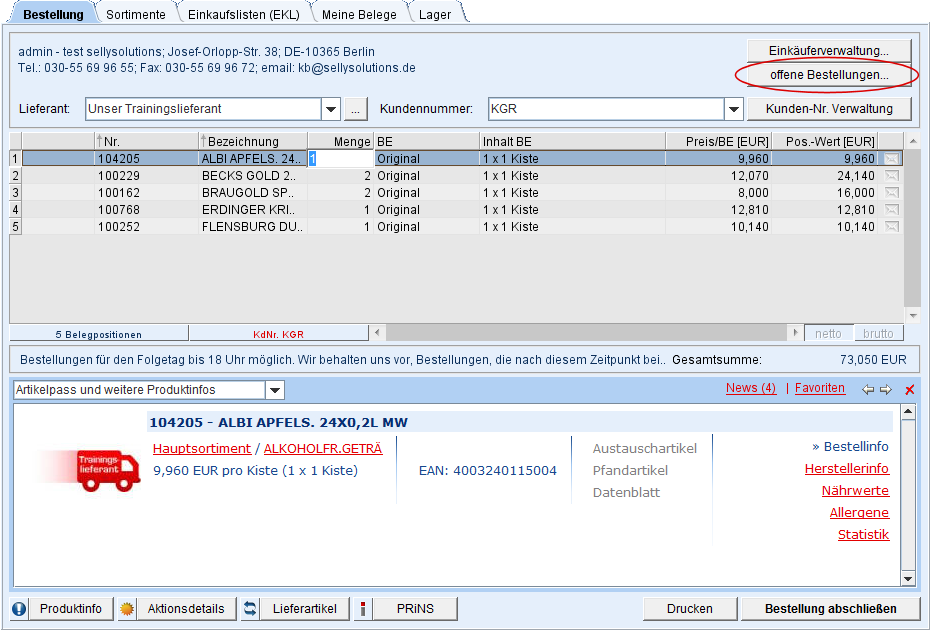Click the Menge field for ALBI APFELS
The width and height of the screenshot is (930, 630).
coord(340,158)
